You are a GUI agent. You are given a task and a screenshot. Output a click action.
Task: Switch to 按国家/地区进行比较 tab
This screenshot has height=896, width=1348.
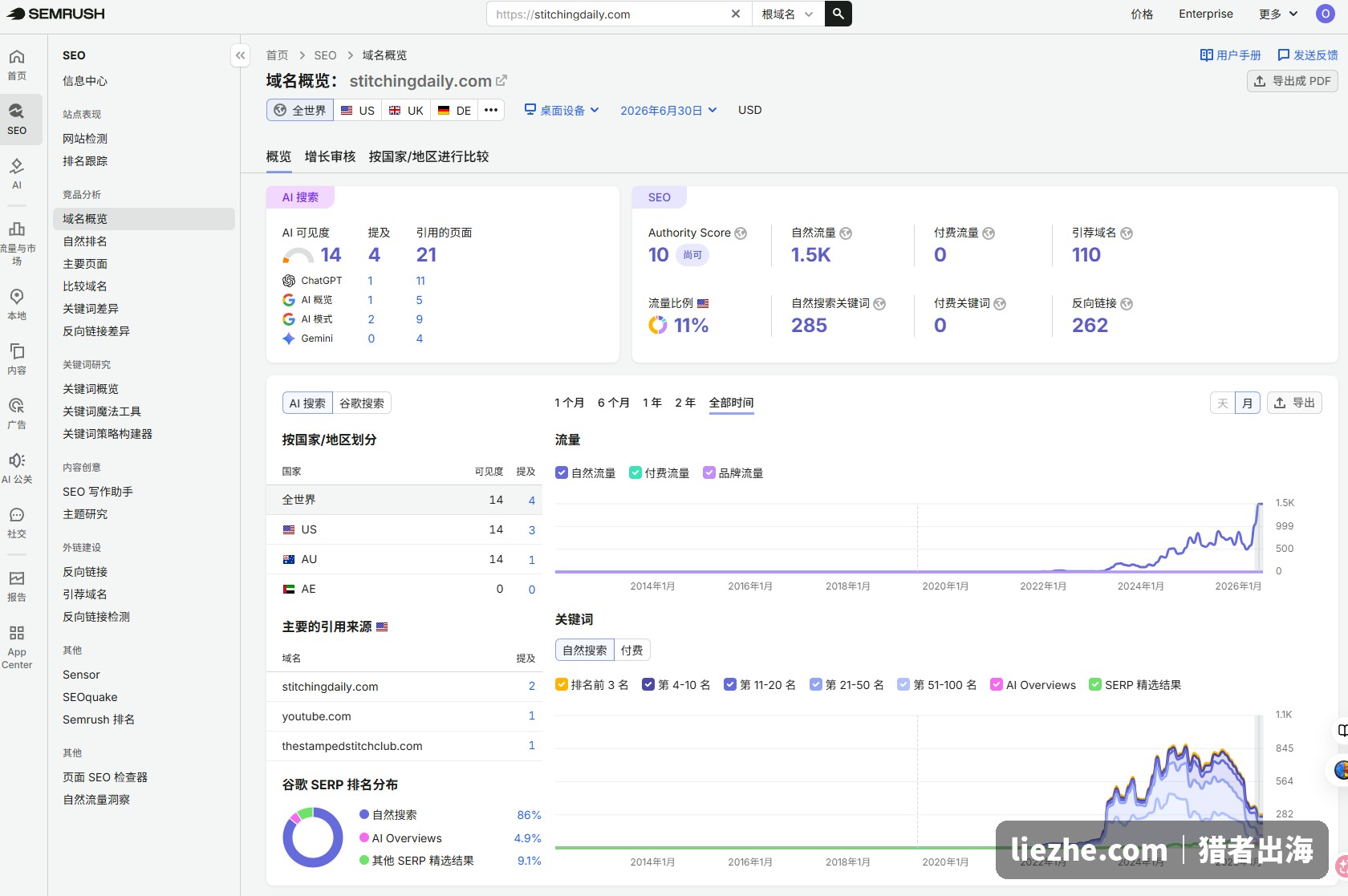coord(428,156)
